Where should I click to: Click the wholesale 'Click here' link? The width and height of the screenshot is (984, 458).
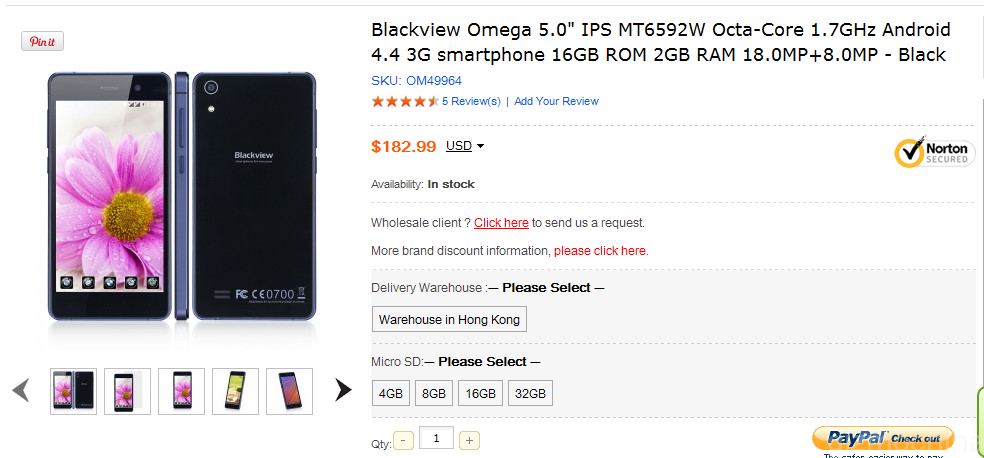point(501,223)
